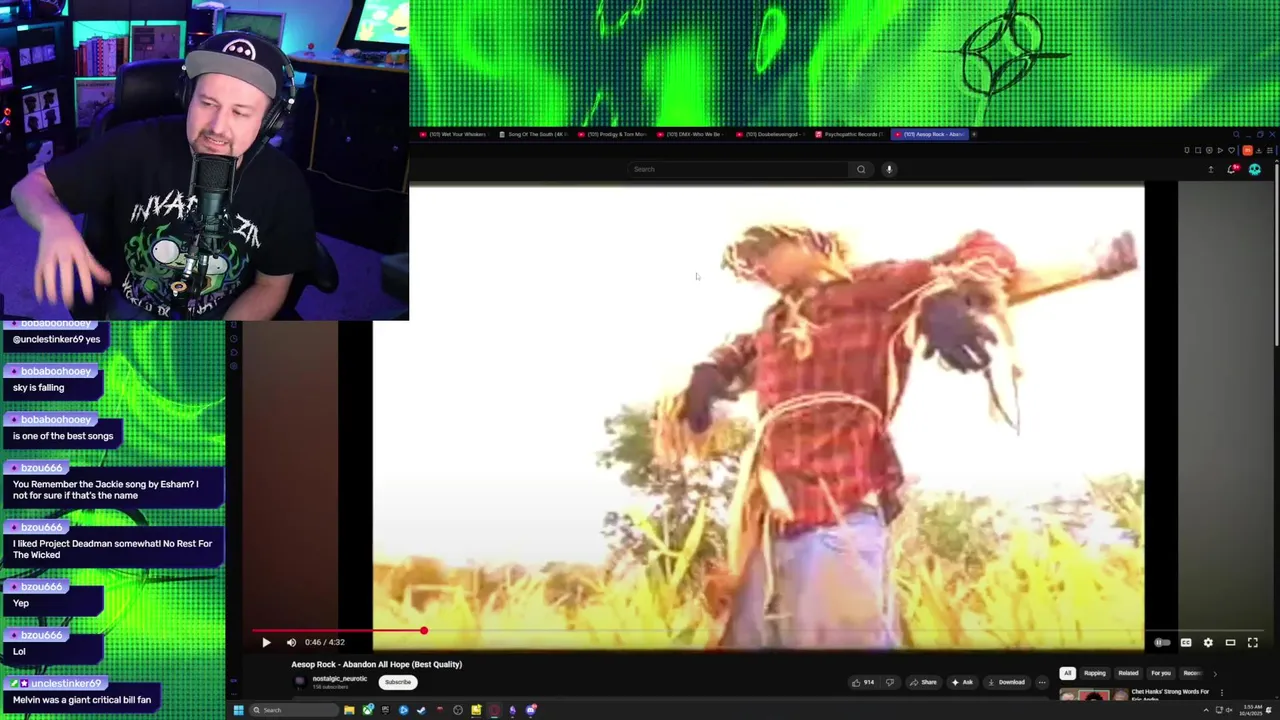
Task: Select the Rapping filter chip
Action: click(x=1095, y=673)
